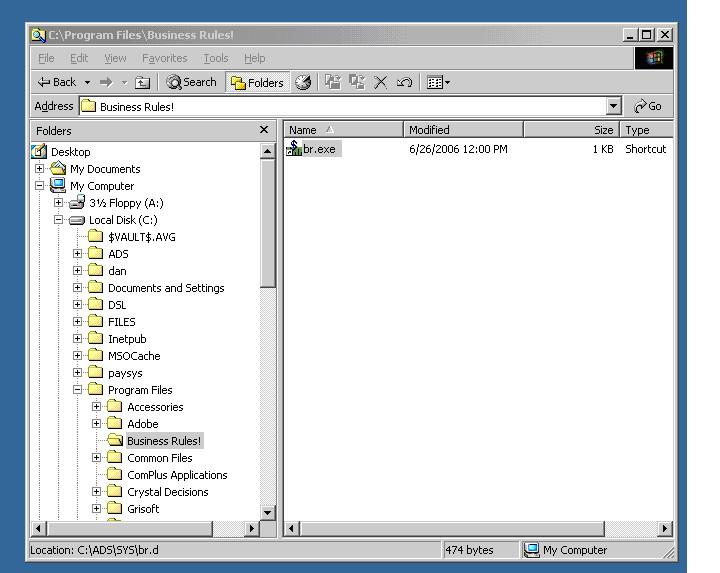Click the Local Disk (C:) drive icon
Viewport: 720px width, 573px height.
coord(77,220)
